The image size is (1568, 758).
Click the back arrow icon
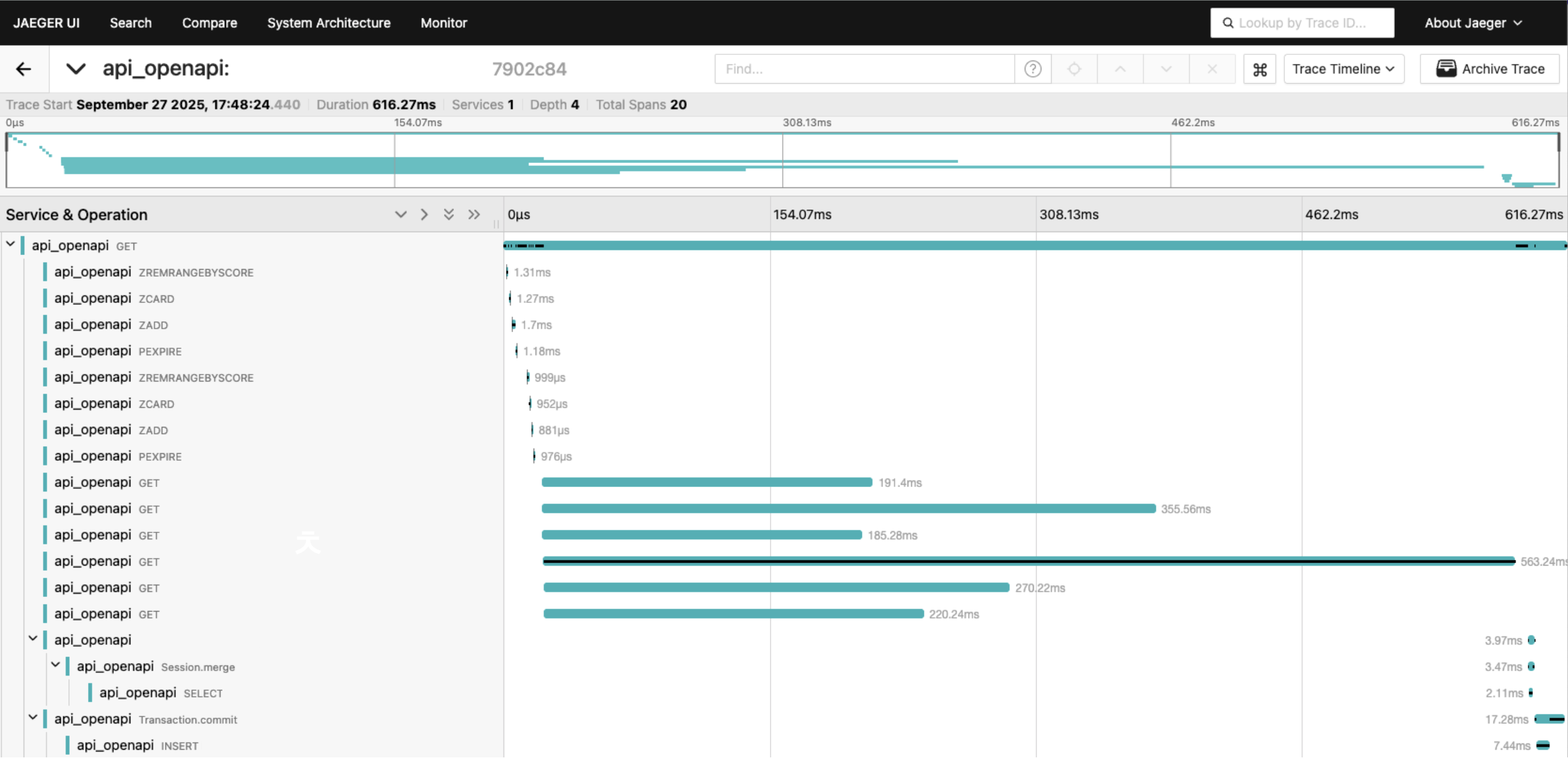click(24, 69)
